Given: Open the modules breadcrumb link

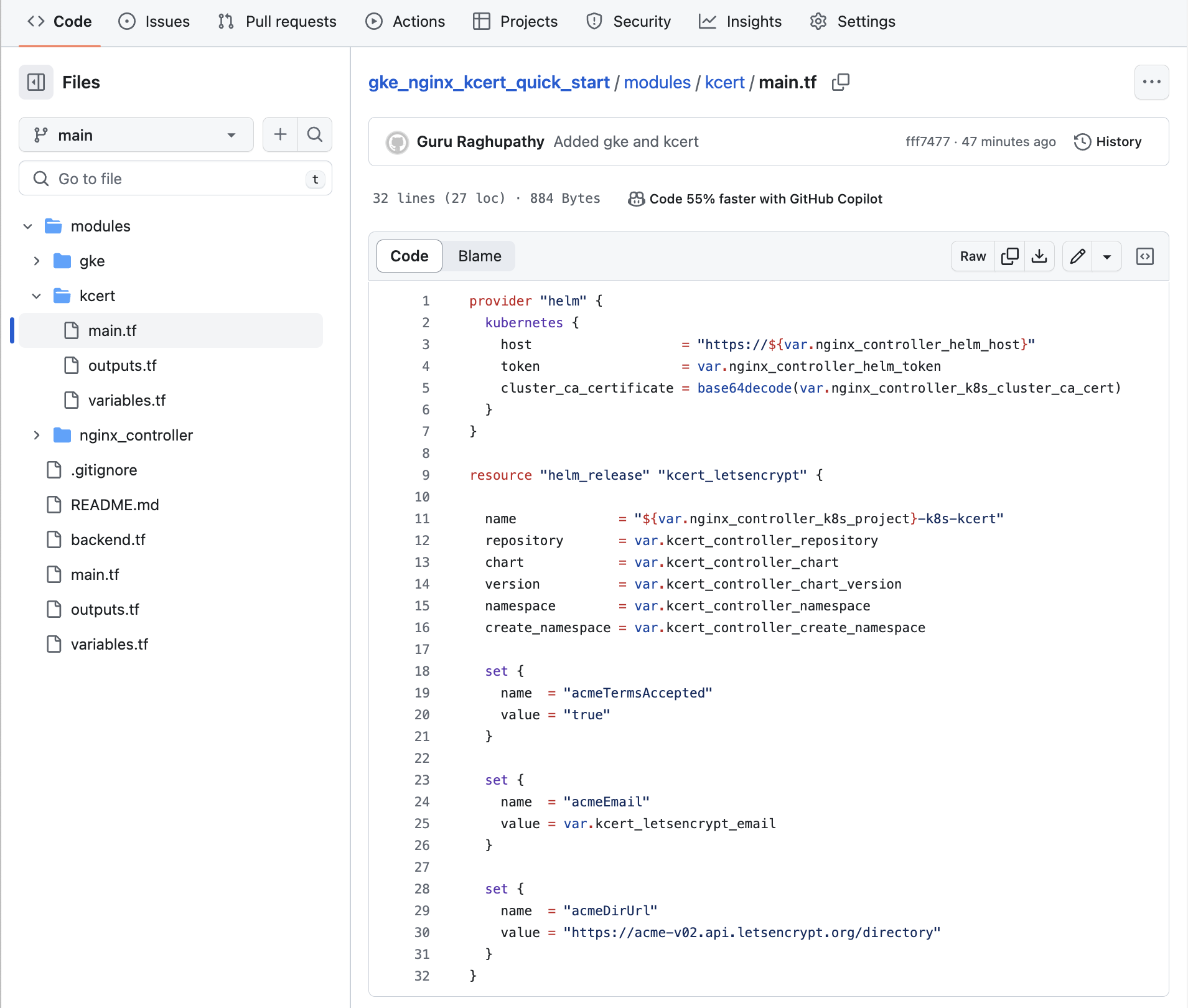Looking at the screenshot, I should (x=657, y=82).
